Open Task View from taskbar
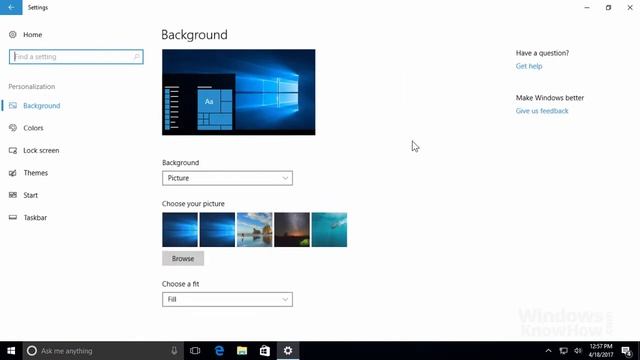The width and height of the screenshot is (640, 360). tap(195, 351)
